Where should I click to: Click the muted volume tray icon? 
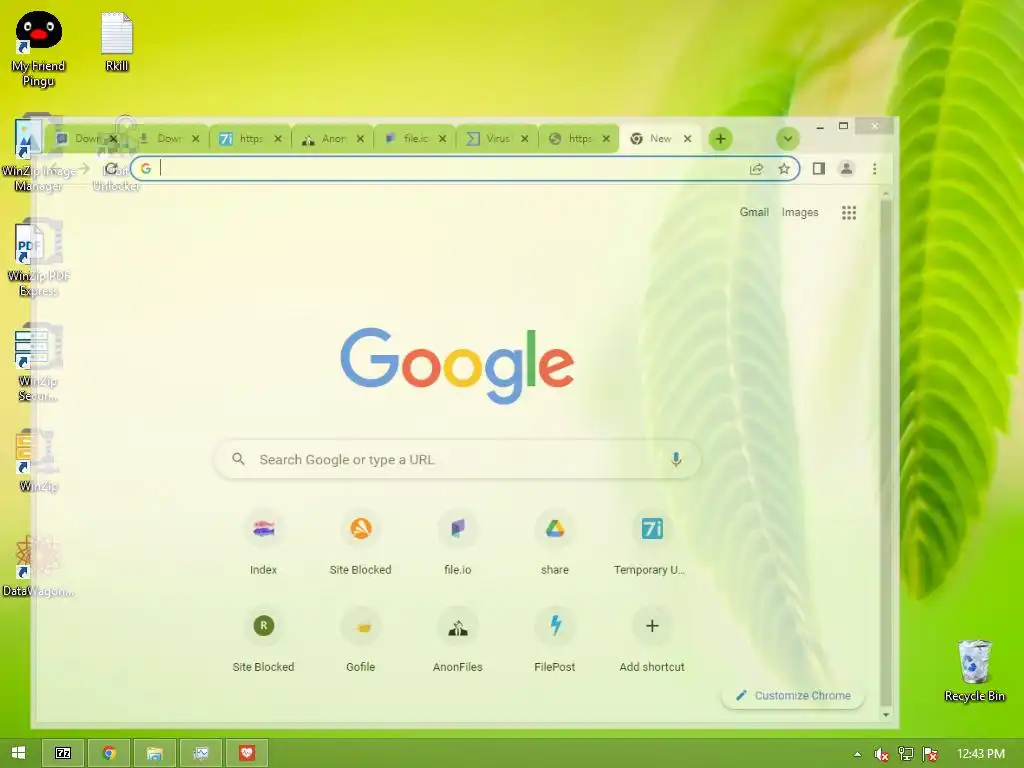click(881, 754)
